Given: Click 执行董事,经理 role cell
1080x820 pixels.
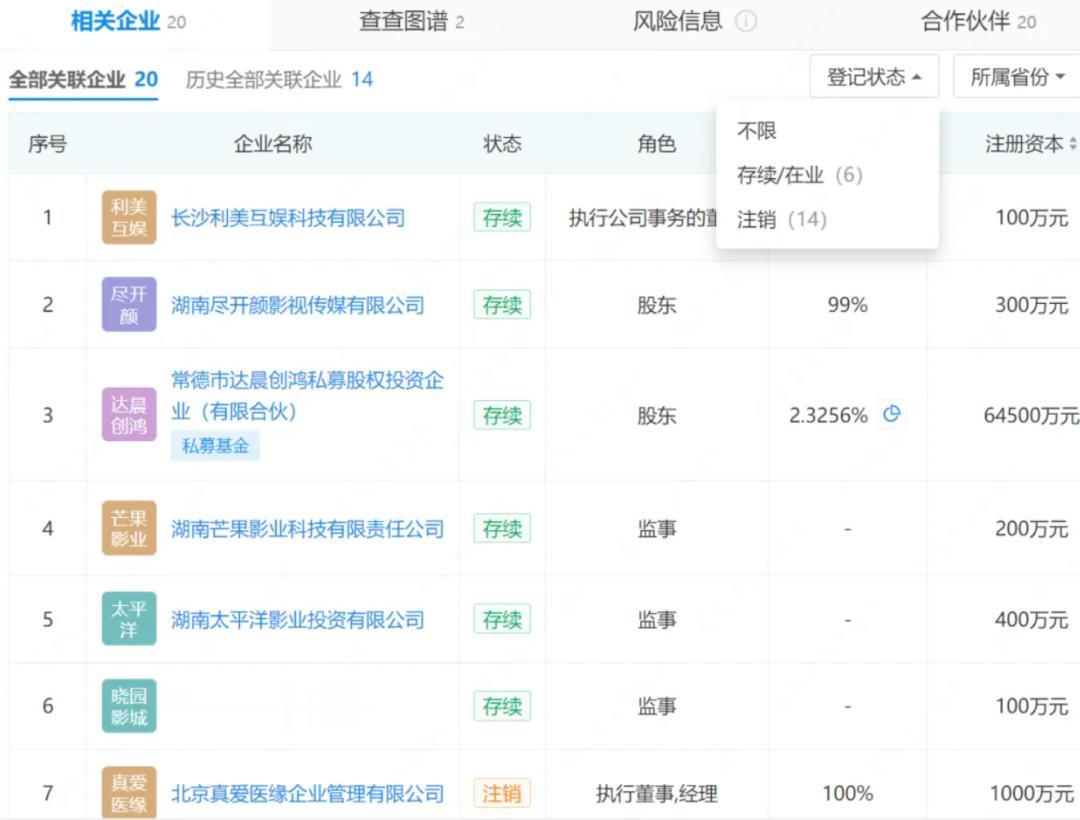Looking at the screenshot, I should 656,794.
